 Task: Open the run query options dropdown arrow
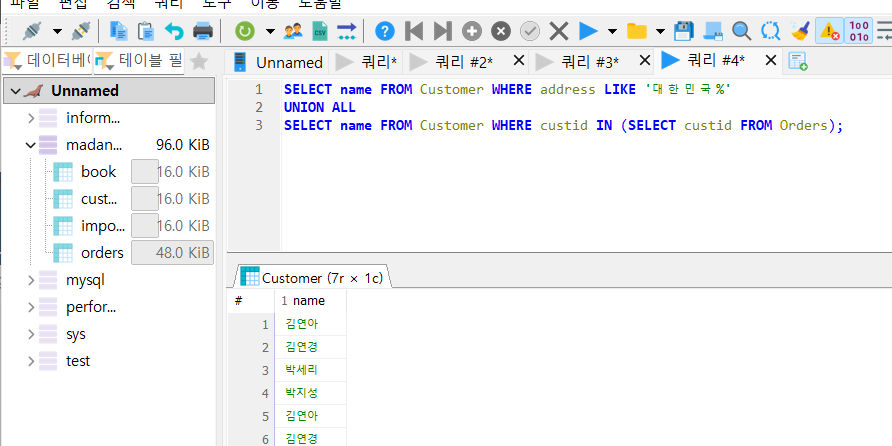(x=612, y=31)
